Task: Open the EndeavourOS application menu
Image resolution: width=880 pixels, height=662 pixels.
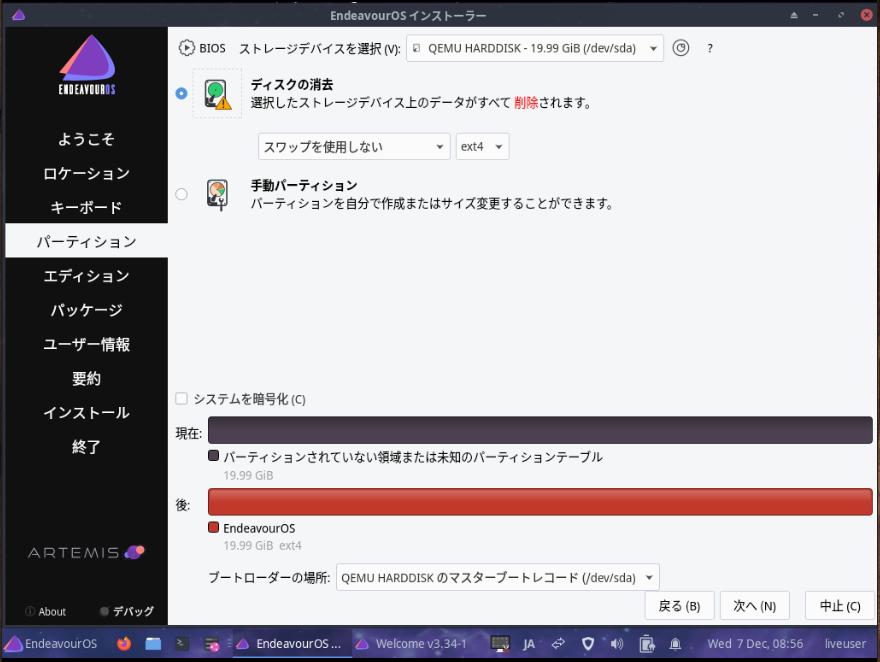Action: click(51, 643)
